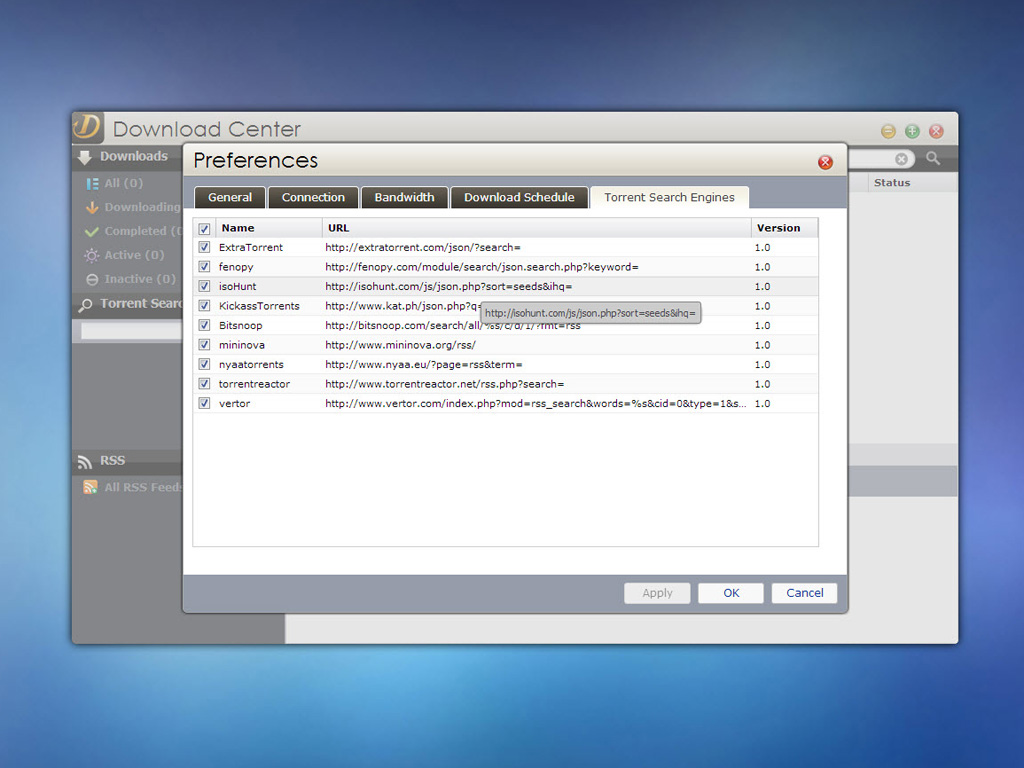The image size is (1024, 768).
Task: Click the All RSS Feeds orange icon
Action: coord(90,487)
